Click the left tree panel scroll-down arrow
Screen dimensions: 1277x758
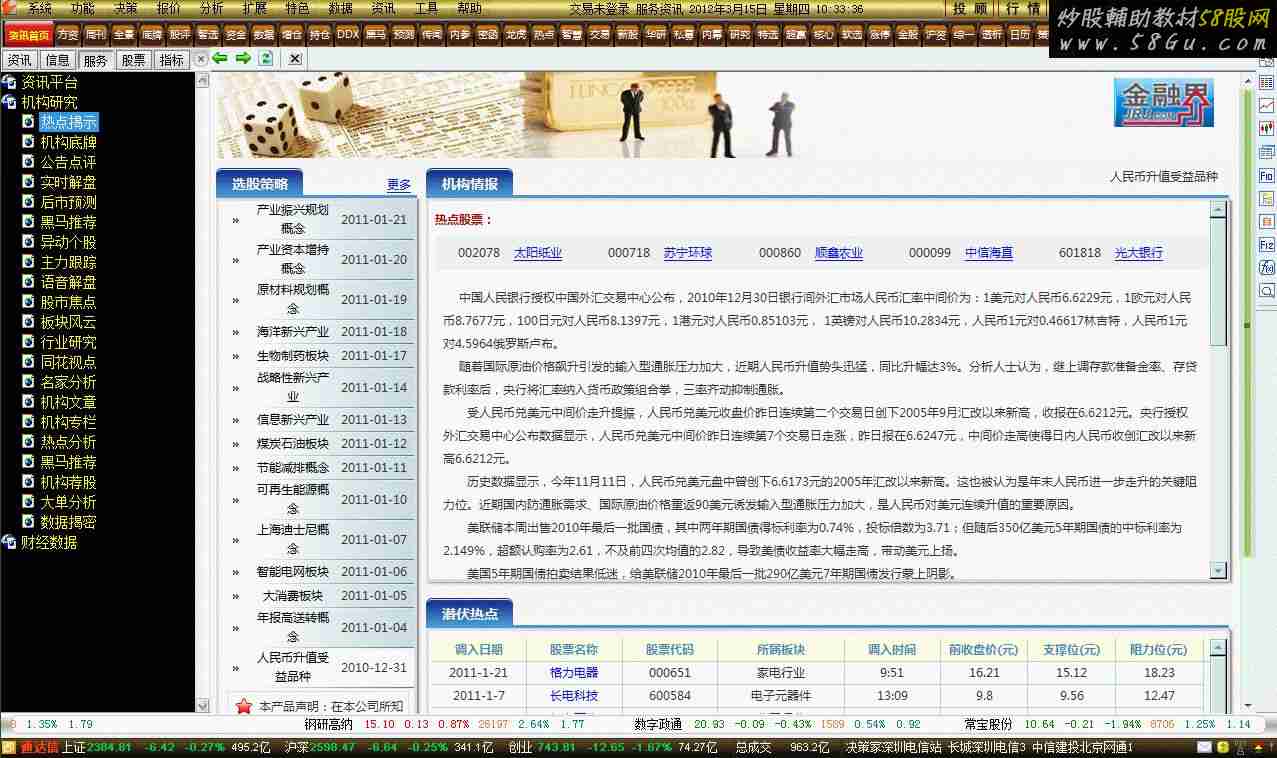pos(203,705)
